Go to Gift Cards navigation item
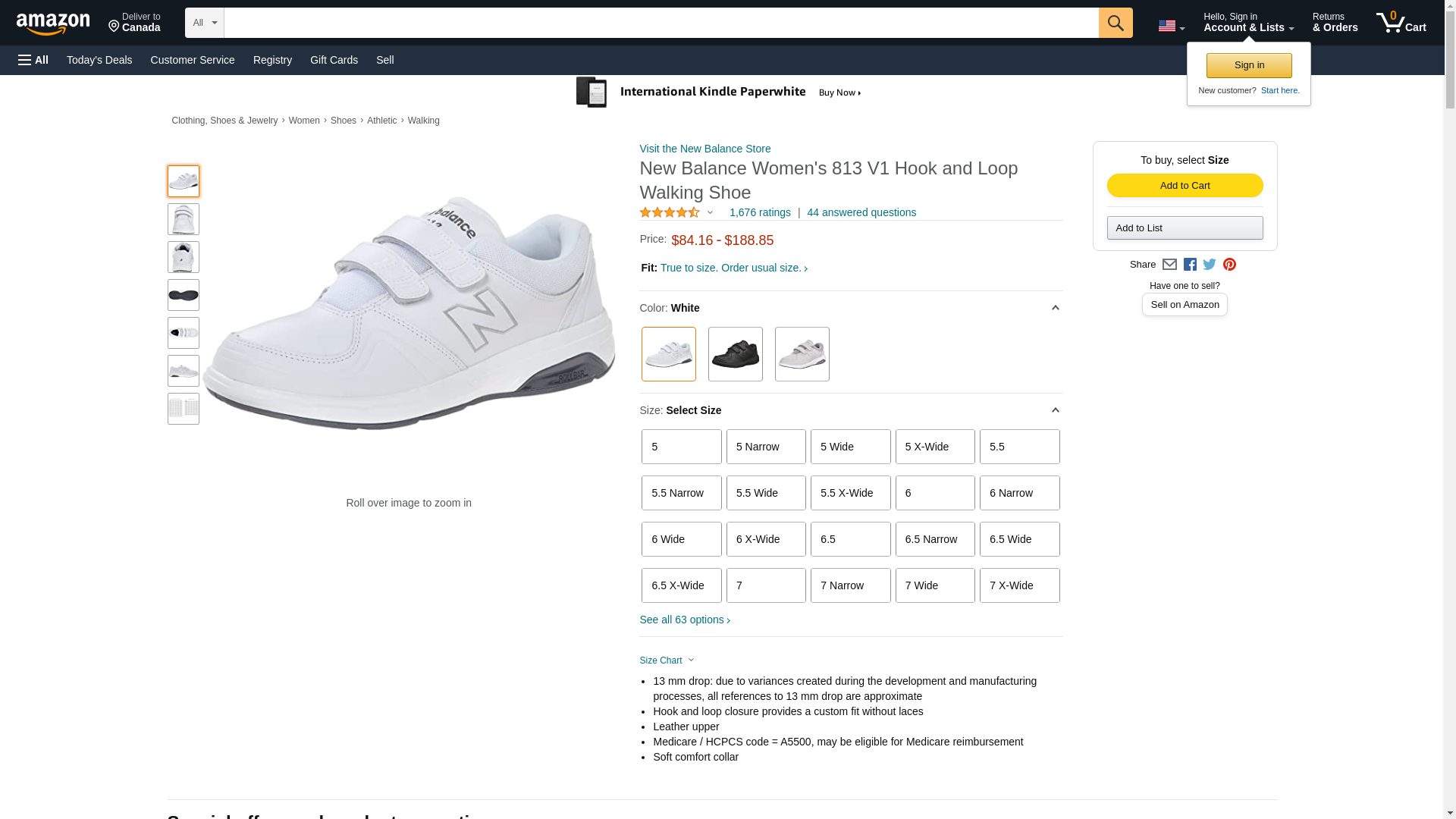1456x819 pixels. (334, 60)
